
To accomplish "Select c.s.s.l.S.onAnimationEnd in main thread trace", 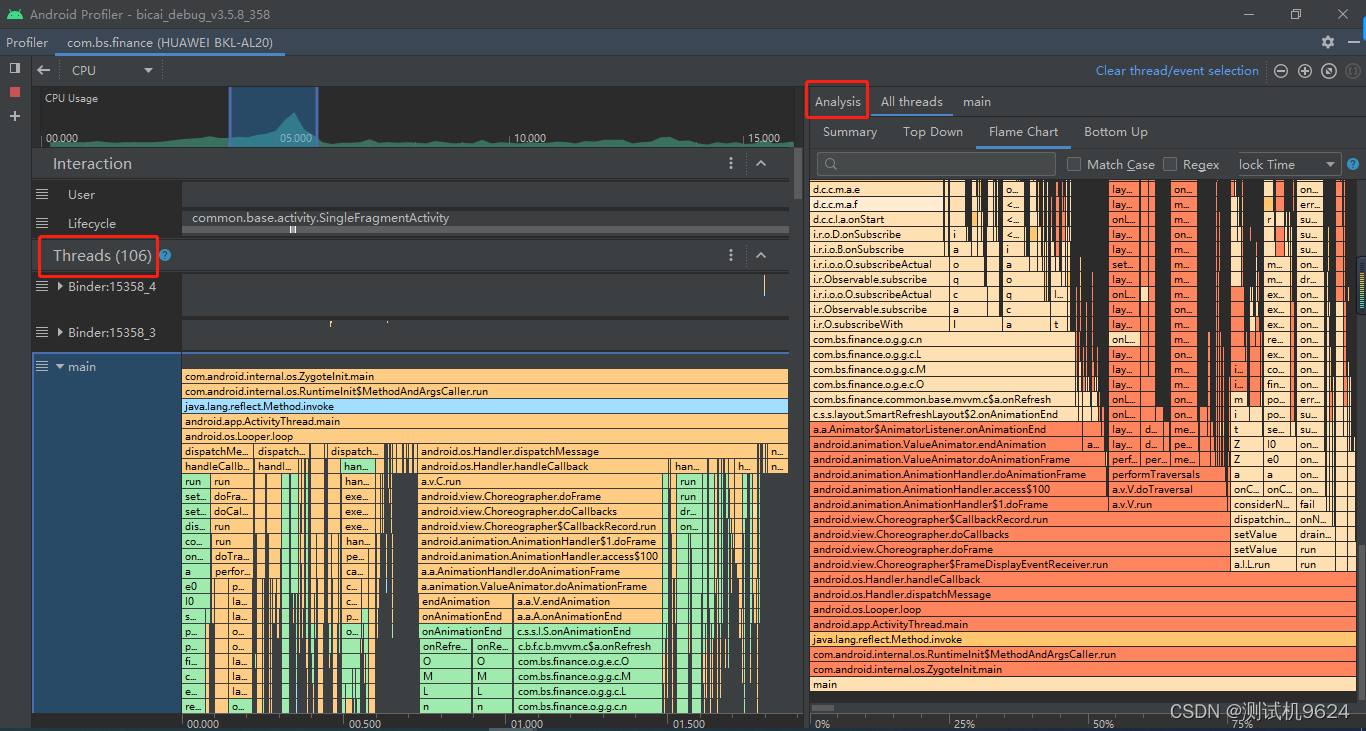I will pos(590,631).
